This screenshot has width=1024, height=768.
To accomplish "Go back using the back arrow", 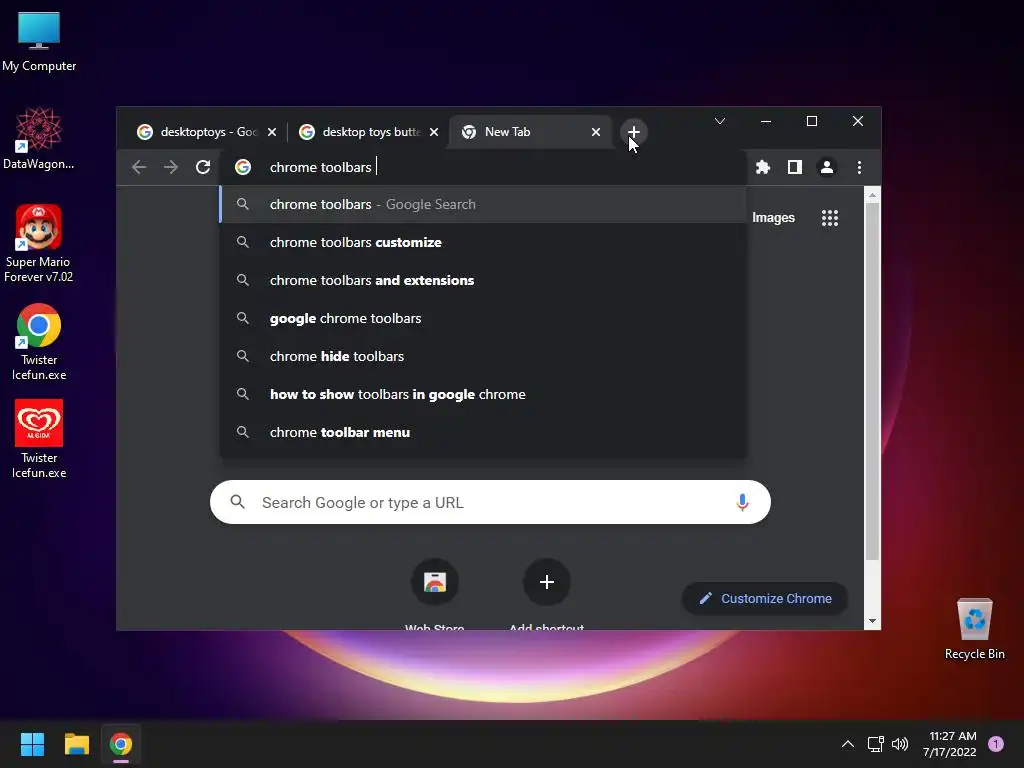I will pos(138,167).
